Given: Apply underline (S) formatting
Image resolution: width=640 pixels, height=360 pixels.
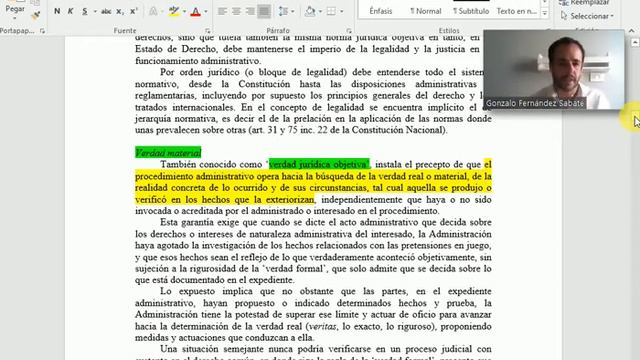Looking at the screenshot, I should point(84,11).
